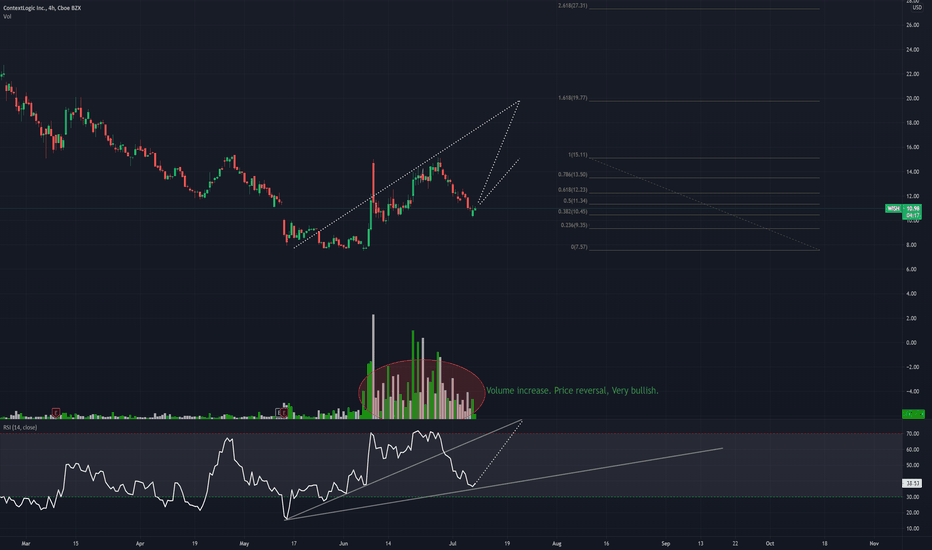The height and width of the screenshot is (550, 932).
Task: Select Fib level label 0.786(13.50)
Action: [572, 175]
